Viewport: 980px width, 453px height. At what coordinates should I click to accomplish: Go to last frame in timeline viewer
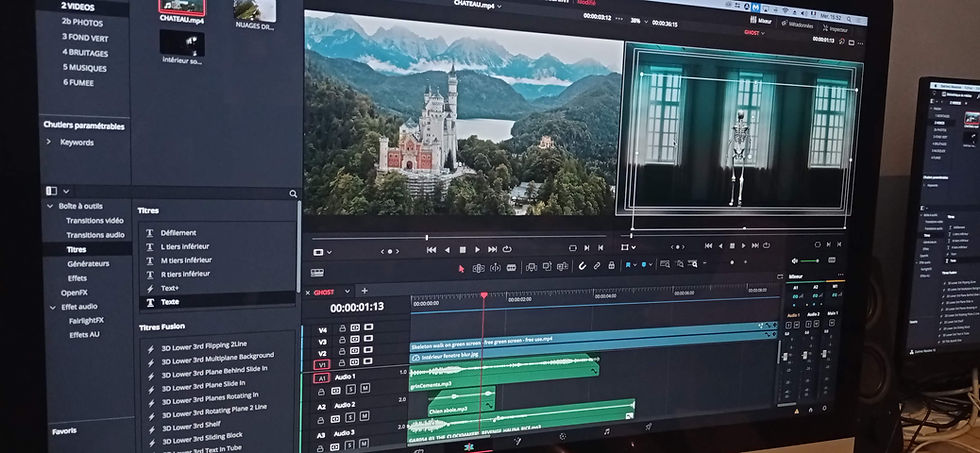(755, 246)
